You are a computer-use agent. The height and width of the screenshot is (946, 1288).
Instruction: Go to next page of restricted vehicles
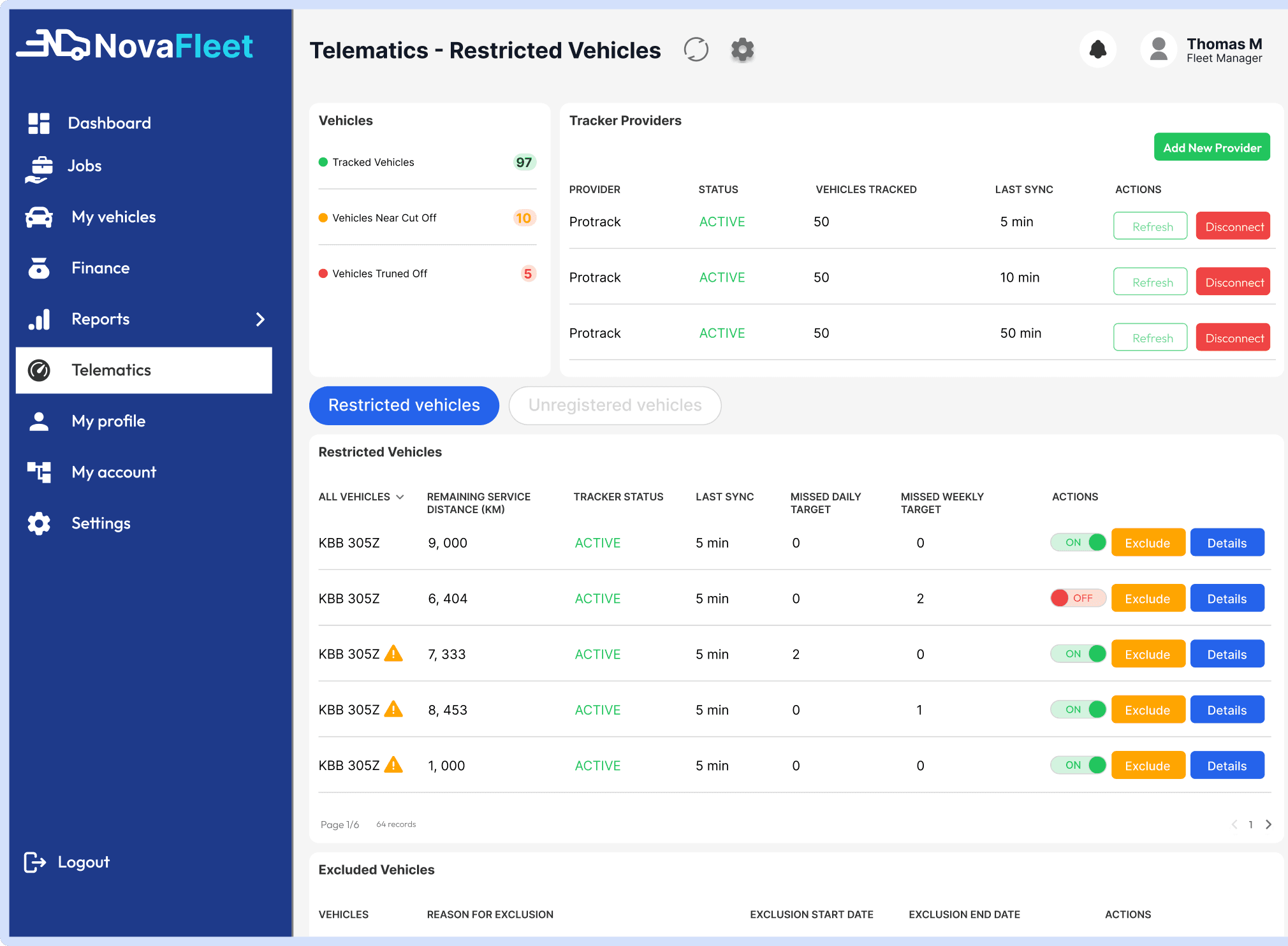coord(1268,824)
